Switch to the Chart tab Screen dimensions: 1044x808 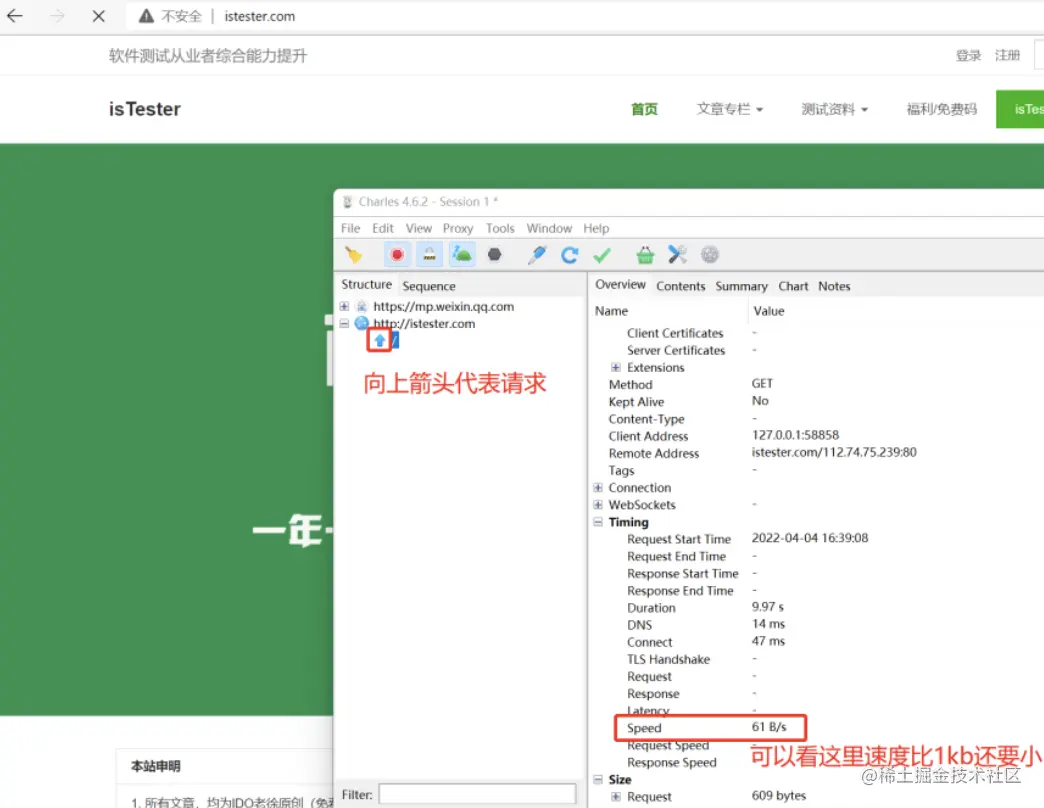pyautogui.click(x=793, y=286)
